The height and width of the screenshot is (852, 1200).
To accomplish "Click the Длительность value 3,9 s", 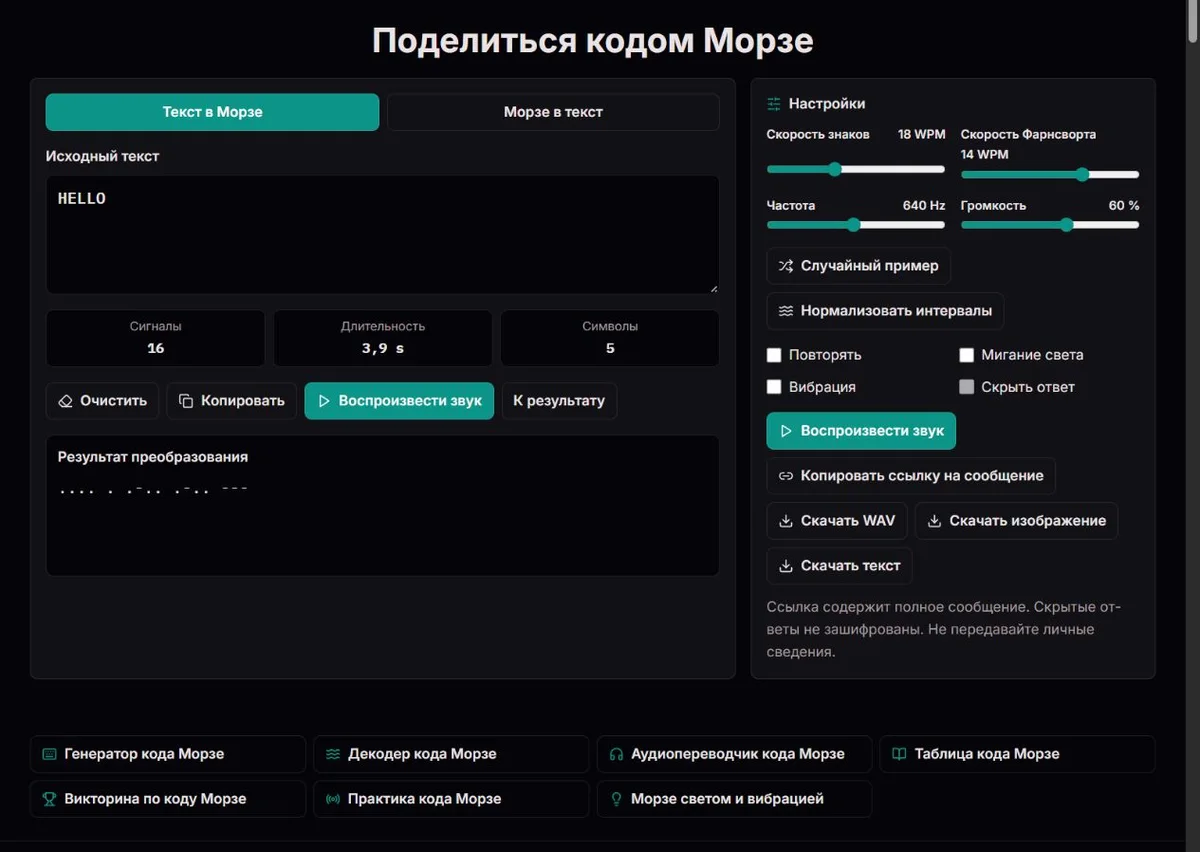I will pos(383,348).
